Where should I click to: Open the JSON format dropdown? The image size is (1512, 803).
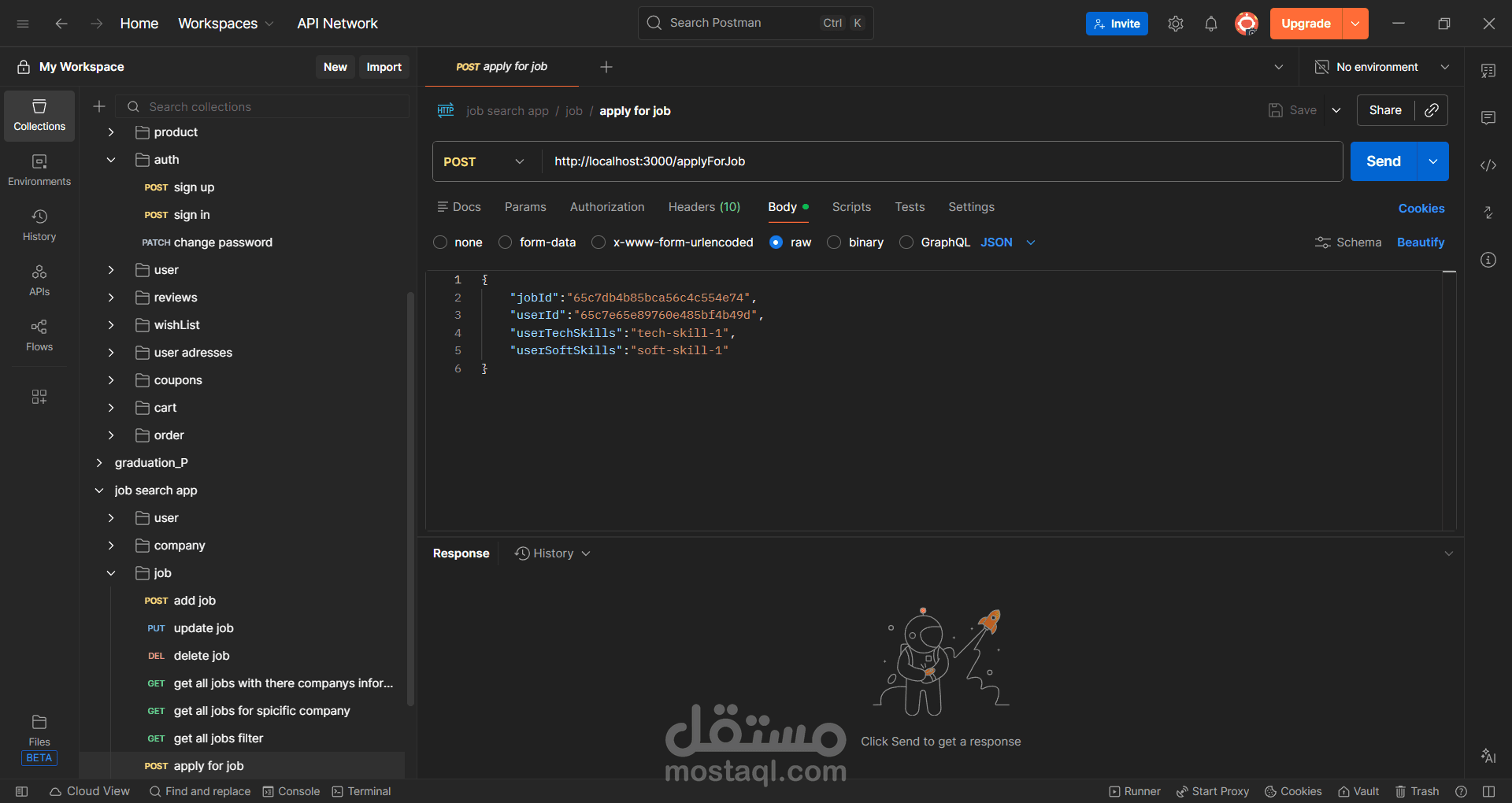tap(1008, 242)
